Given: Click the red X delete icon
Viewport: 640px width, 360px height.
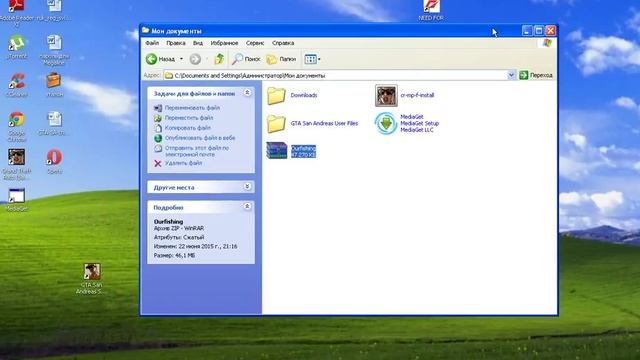Looking at the screenshot, I should [158, 163].
